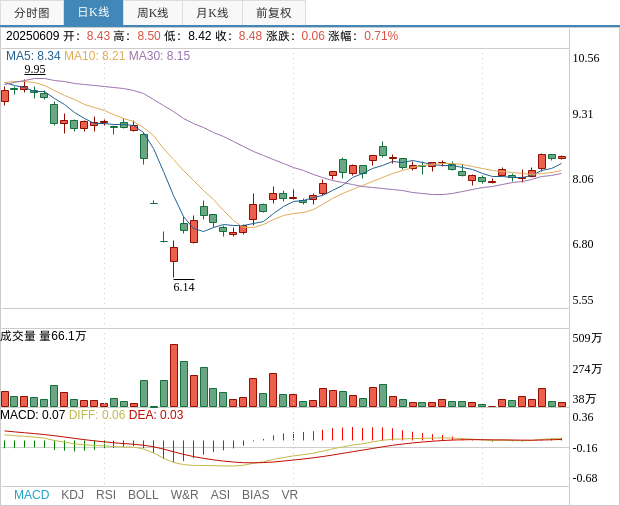
Task: Click the 前复权 adjustment option
Action: tap(274, 13)
